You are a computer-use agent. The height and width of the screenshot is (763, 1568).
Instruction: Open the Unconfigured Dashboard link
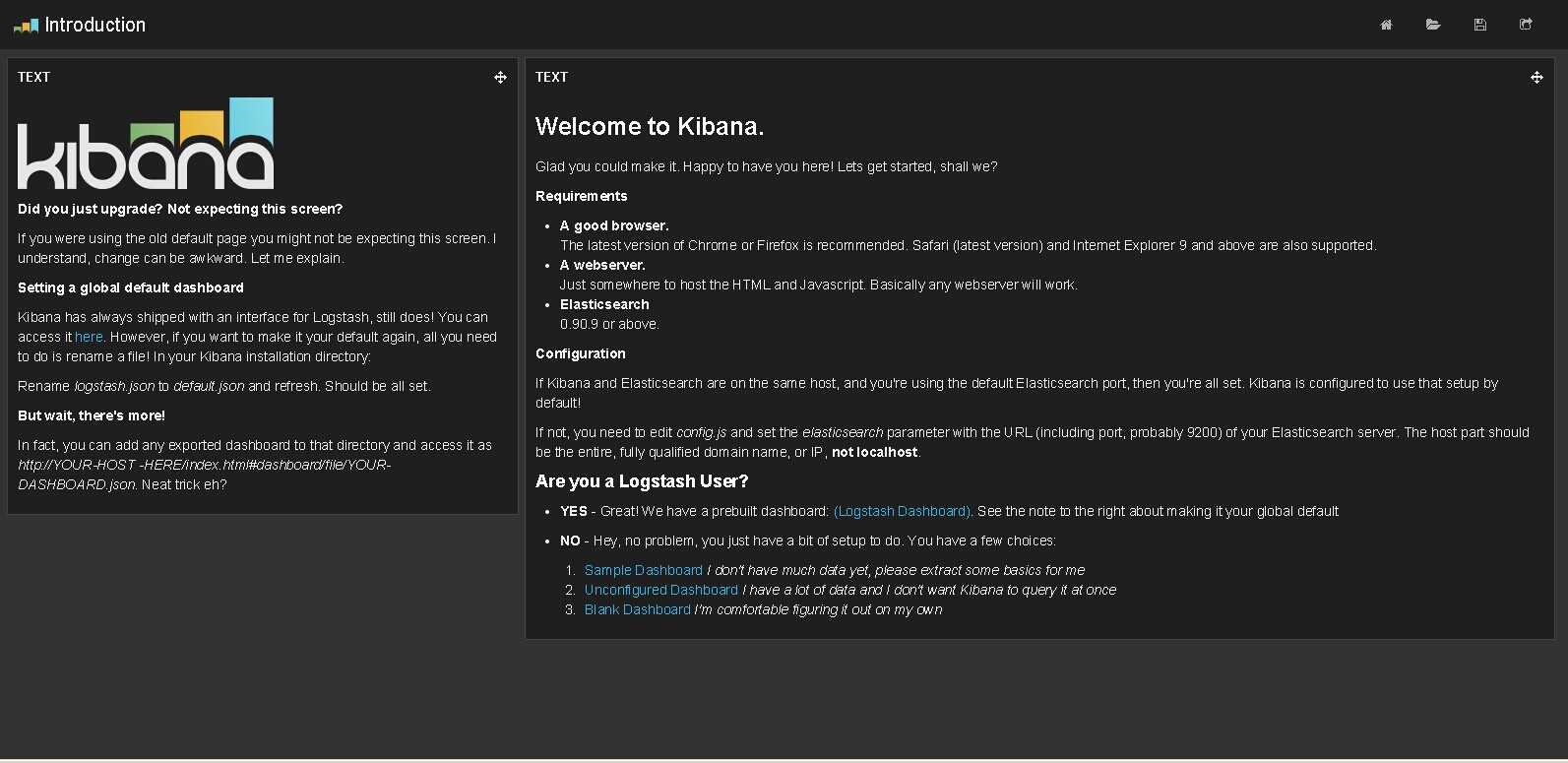pos(661,590)
